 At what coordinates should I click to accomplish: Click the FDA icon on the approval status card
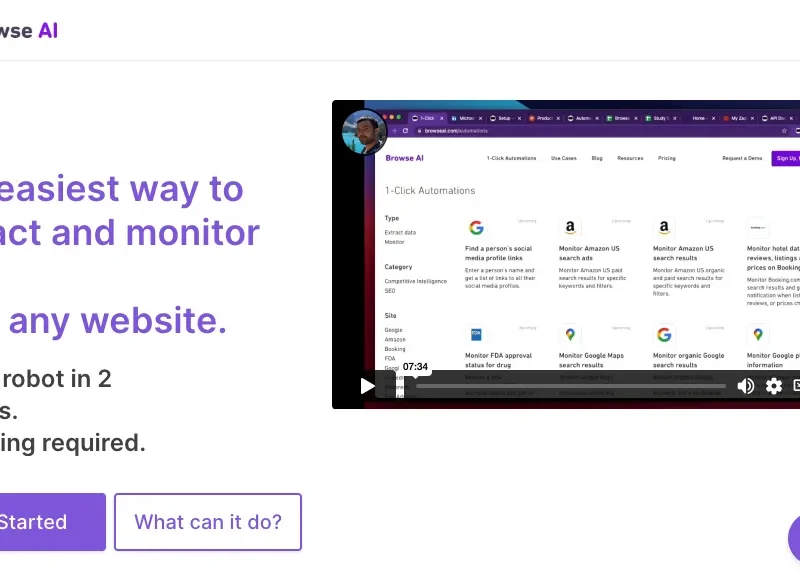click(x=476, y=334)
